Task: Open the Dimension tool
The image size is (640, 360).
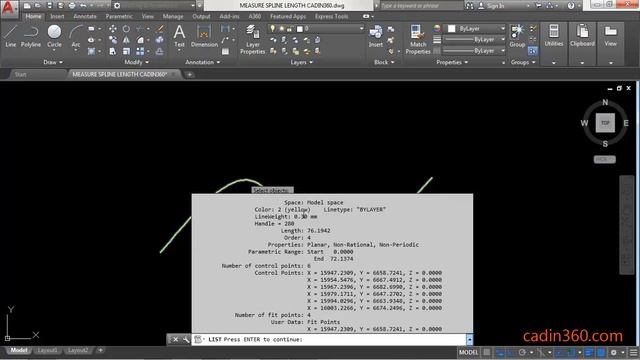Action: point(204,36)
